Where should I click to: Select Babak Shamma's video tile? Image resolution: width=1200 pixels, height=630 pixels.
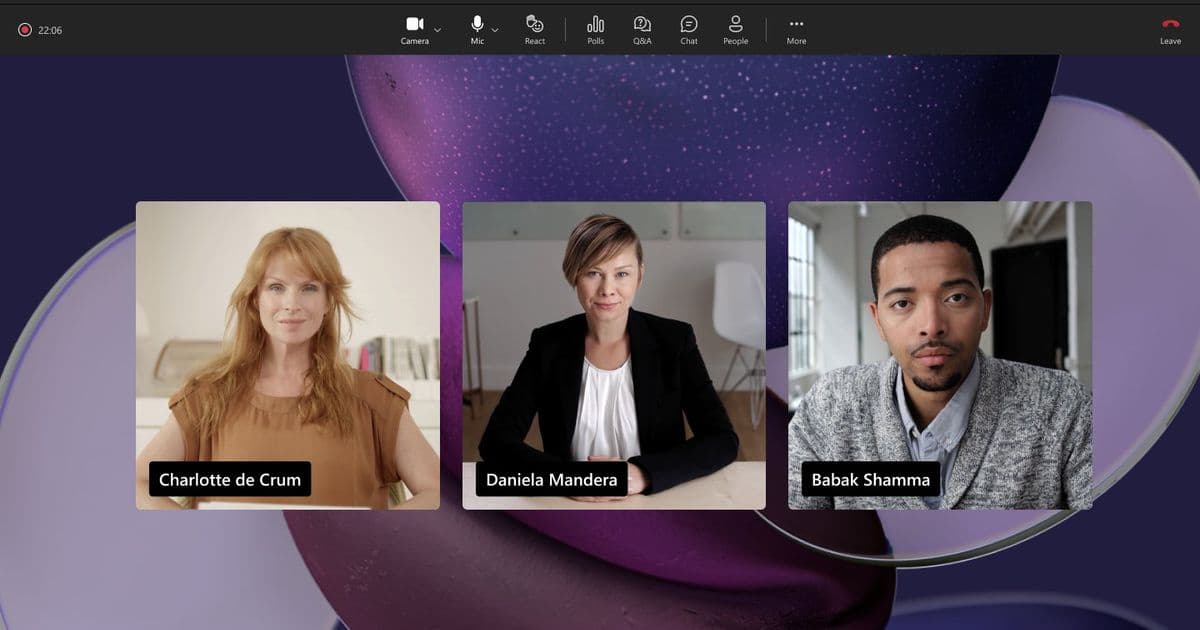point(940,355)
